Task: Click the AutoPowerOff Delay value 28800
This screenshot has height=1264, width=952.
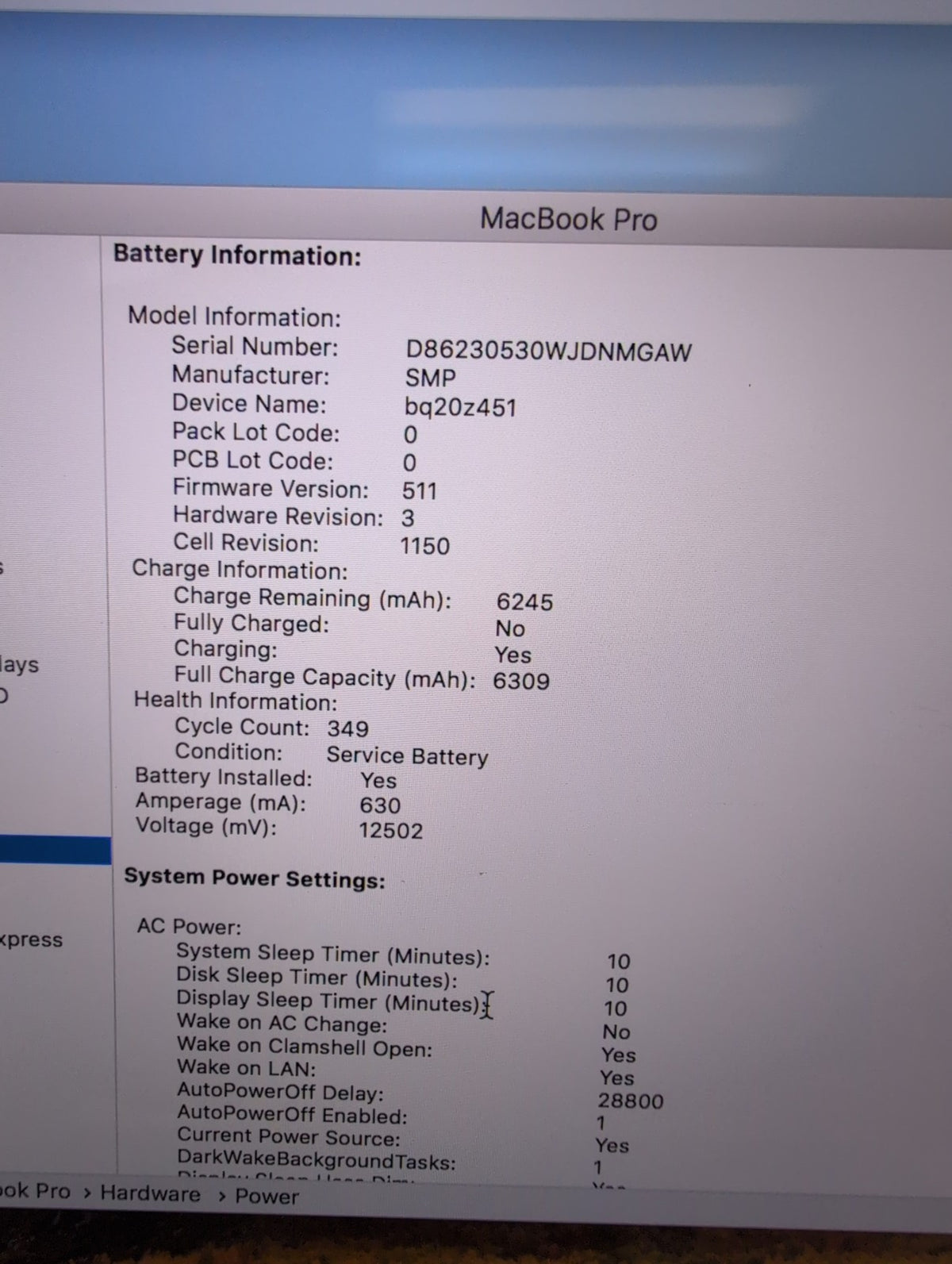Action: [631, 1101]
